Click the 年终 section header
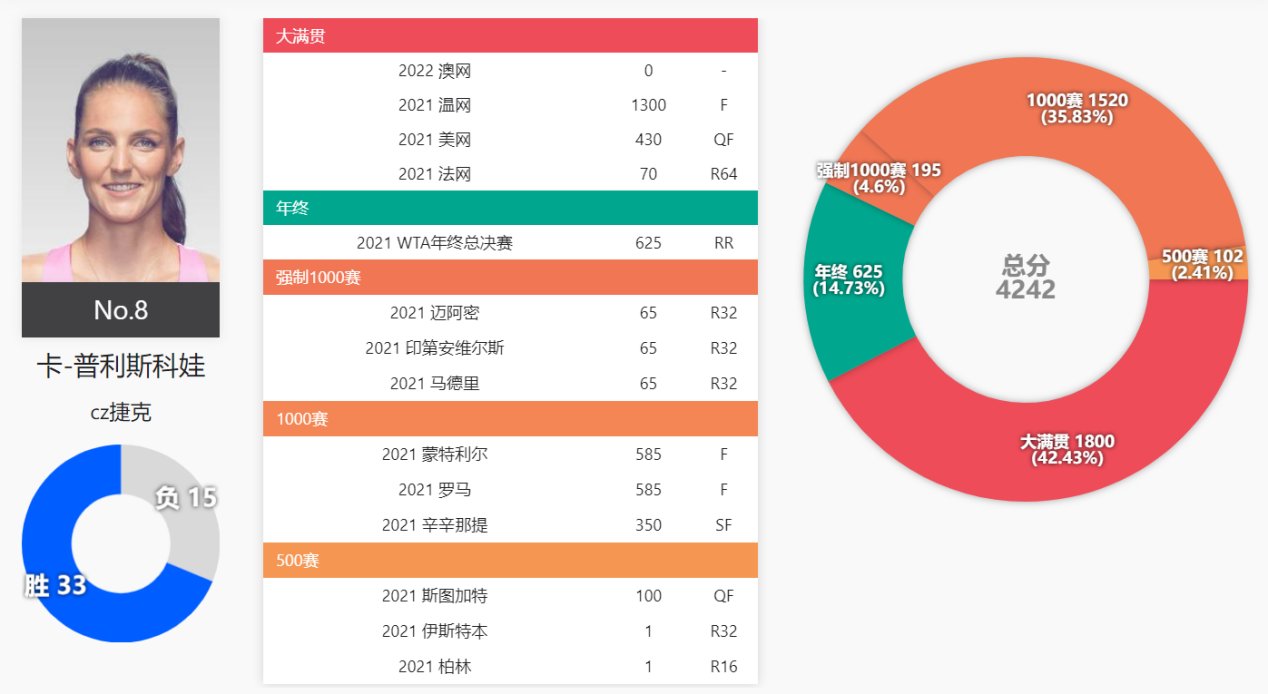 (x=510, y=208)
